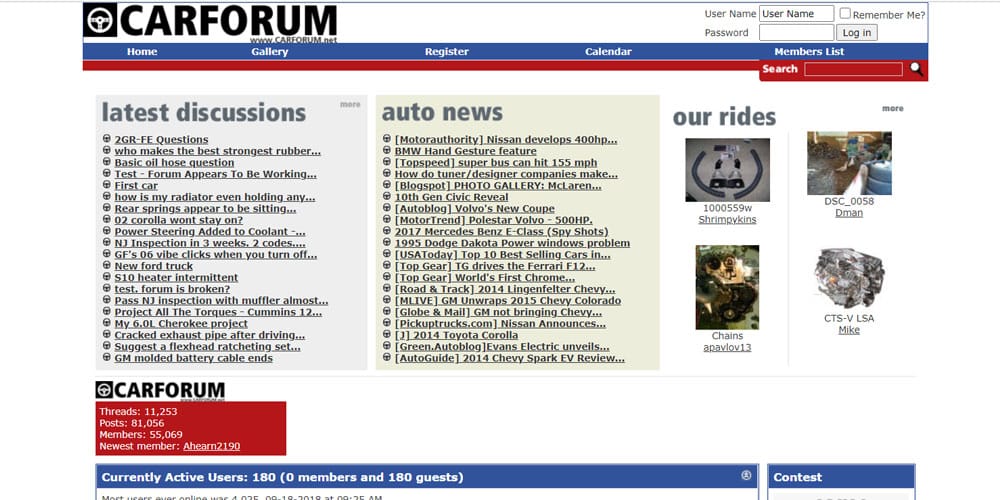Click the search magnifier icon
The image size is (1000, 500).
point(916,69)
